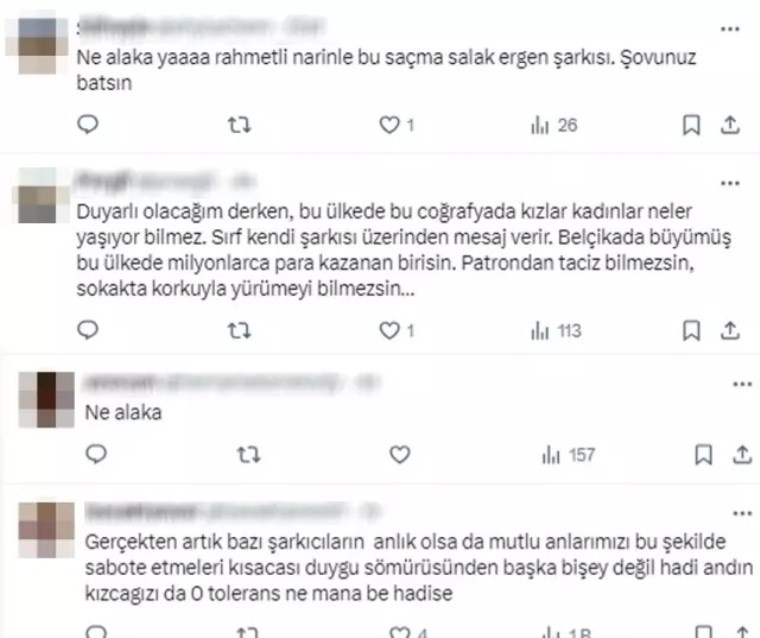This screenshot has height=638, width=760.
Task: Share the 'Duyarlı olacağım derken' tweet
Action: point(730,331)
